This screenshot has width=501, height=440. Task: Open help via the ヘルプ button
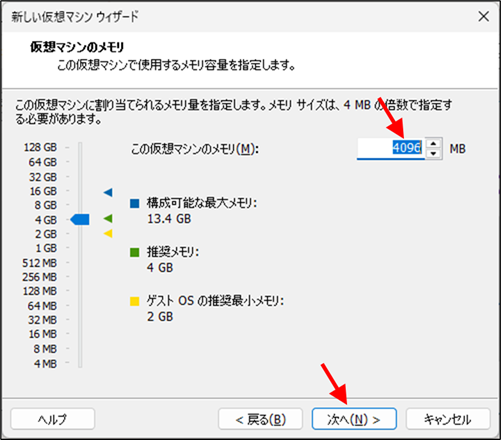pyautogui.click(x=53, y=419)
